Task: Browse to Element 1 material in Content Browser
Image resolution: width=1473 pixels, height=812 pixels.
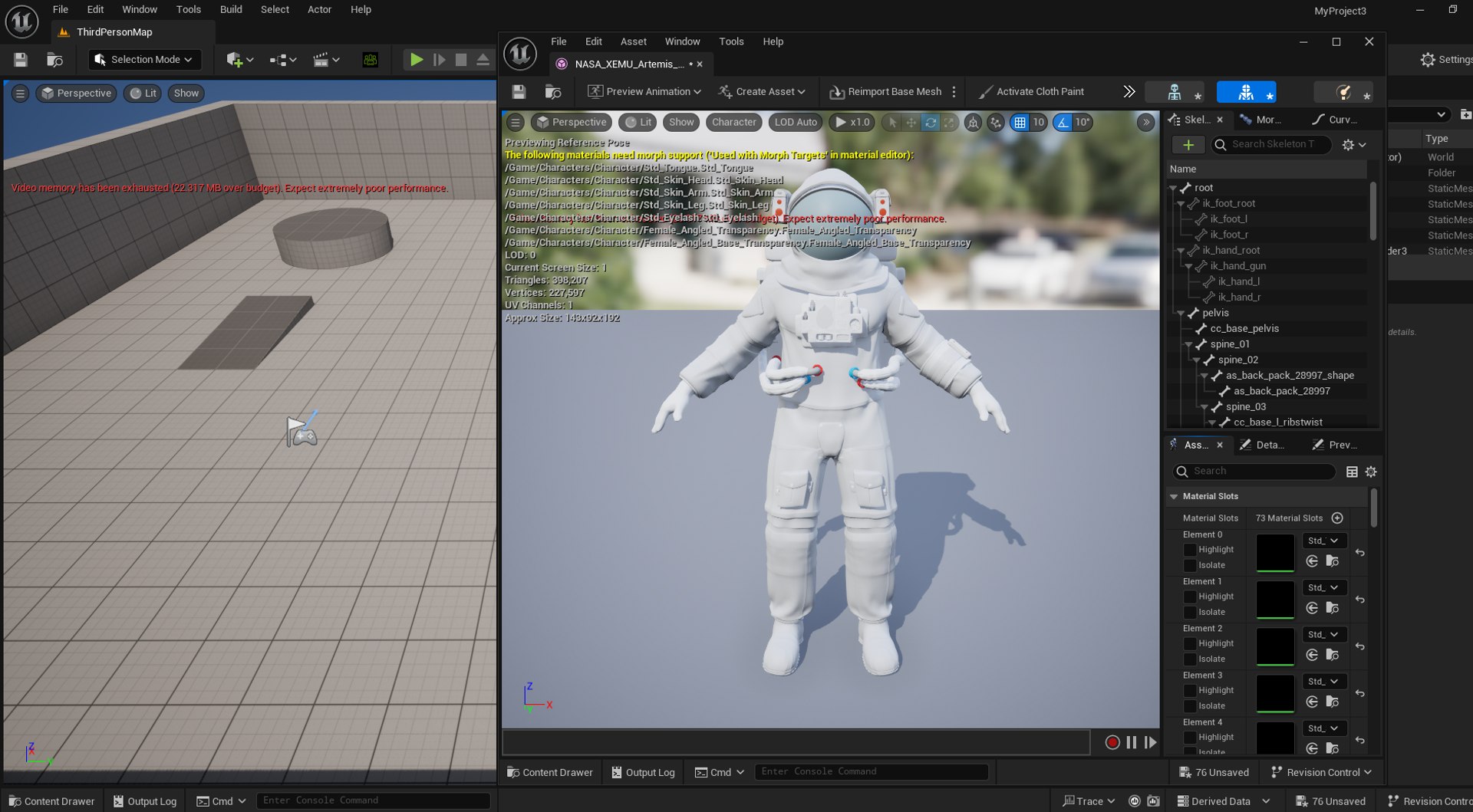Action: coord(1333,608)
